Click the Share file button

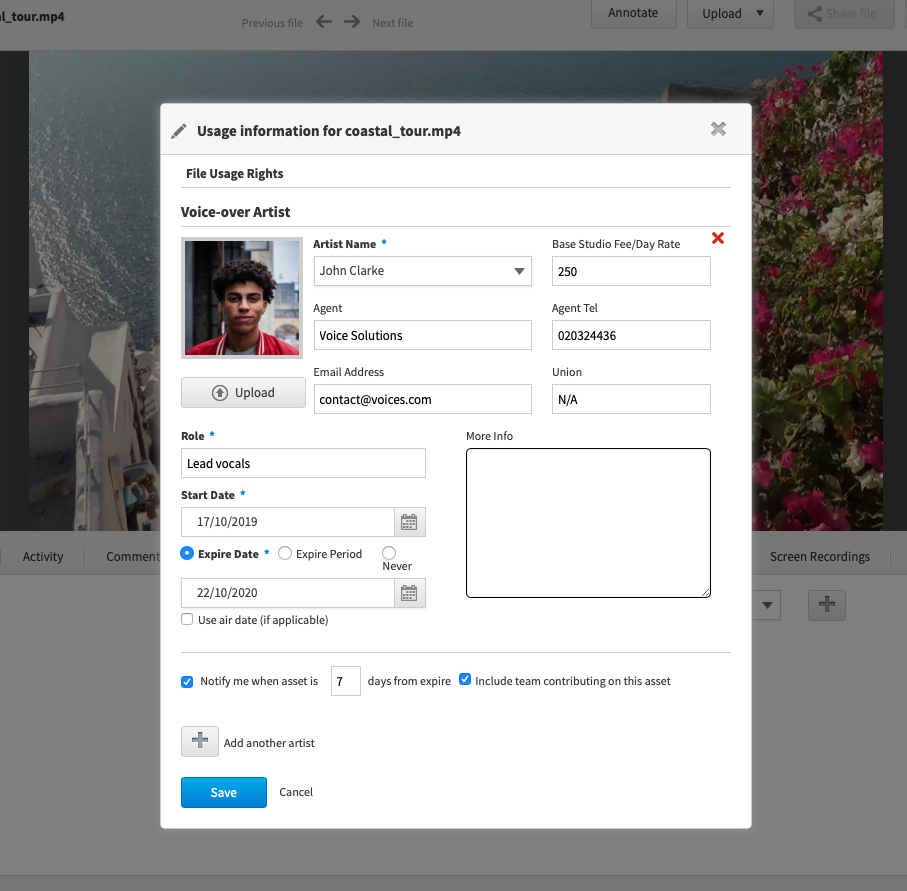coord(844,13)
